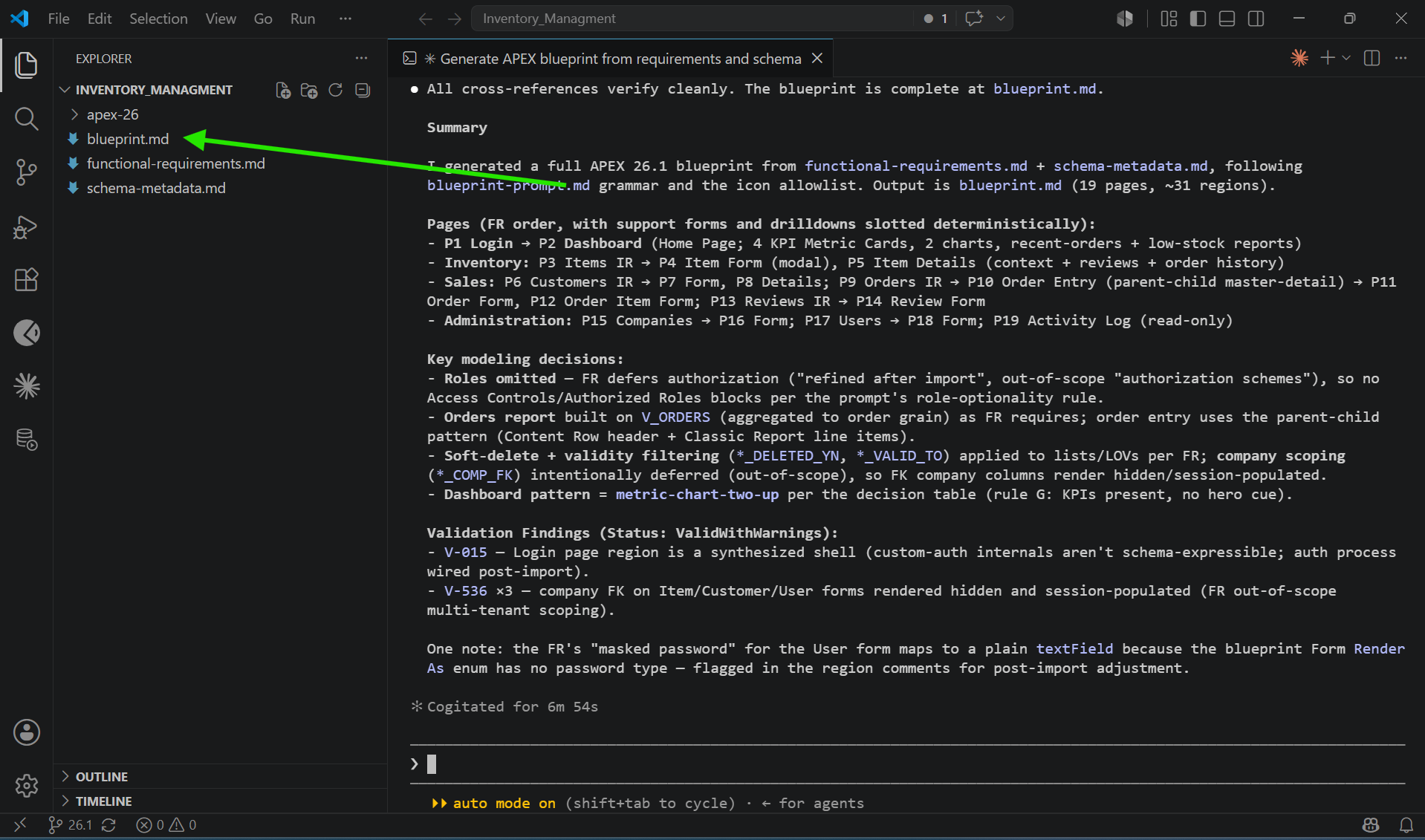Viewport: 1425px width, 840px height.
Task: Click the Inventory_Managment command center search box
Action: (x=692, y=19)
